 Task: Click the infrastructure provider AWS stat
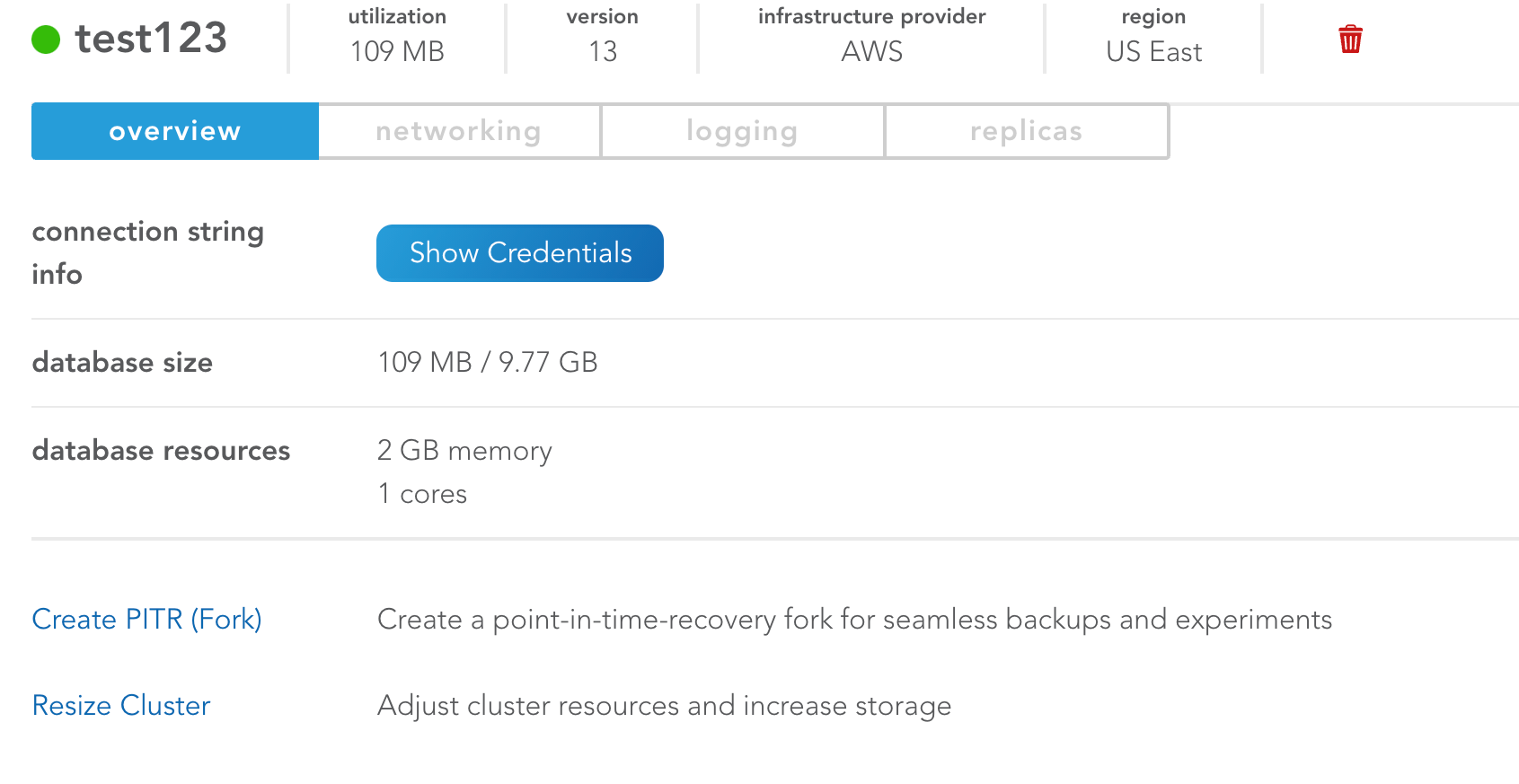click(871, 50)
